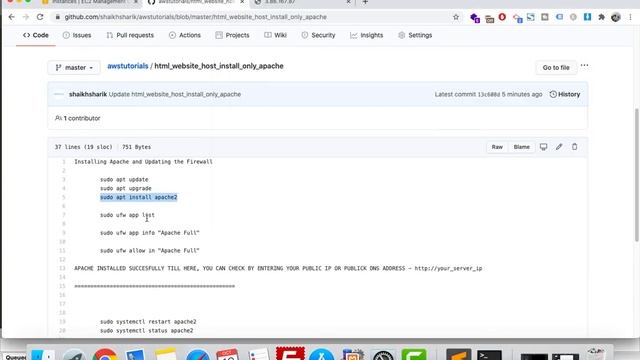Open the yellow Notes dock icon
The height and width of the screenshot is (360, 640).
click(x=166, y=354)
